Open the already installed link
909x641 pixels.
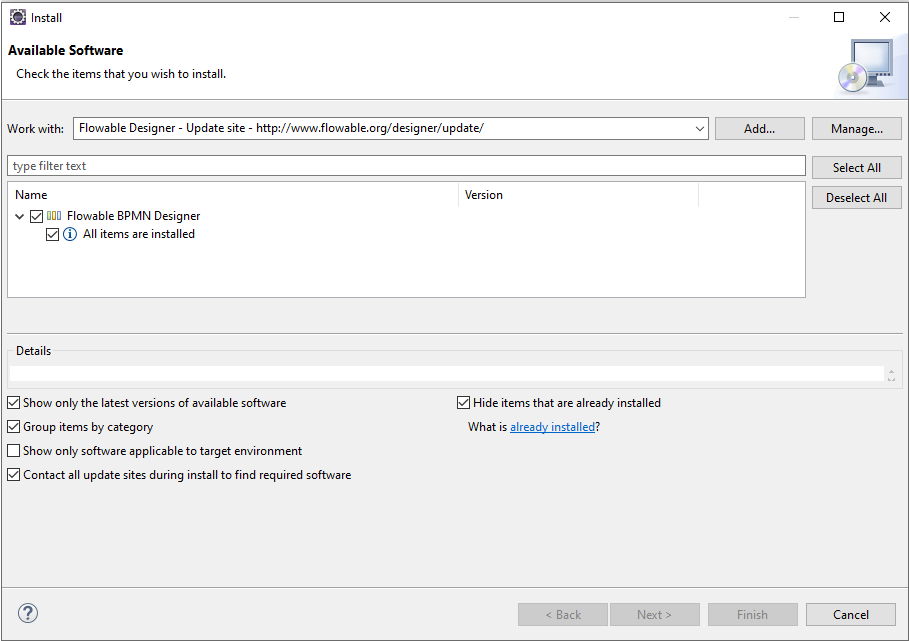(x=552, y=427)
